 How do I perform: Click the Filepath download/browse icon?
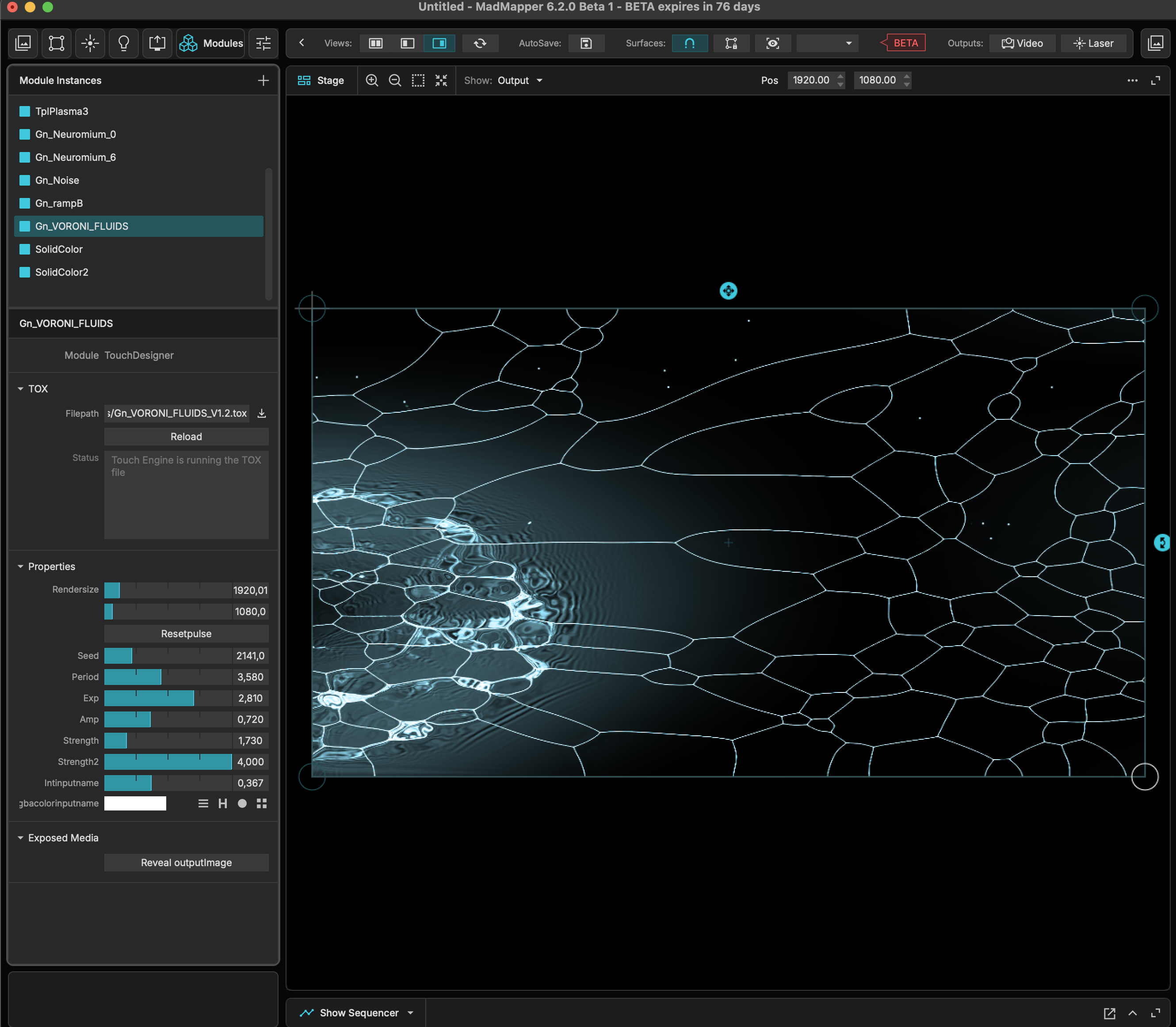[x=261, y=413]
